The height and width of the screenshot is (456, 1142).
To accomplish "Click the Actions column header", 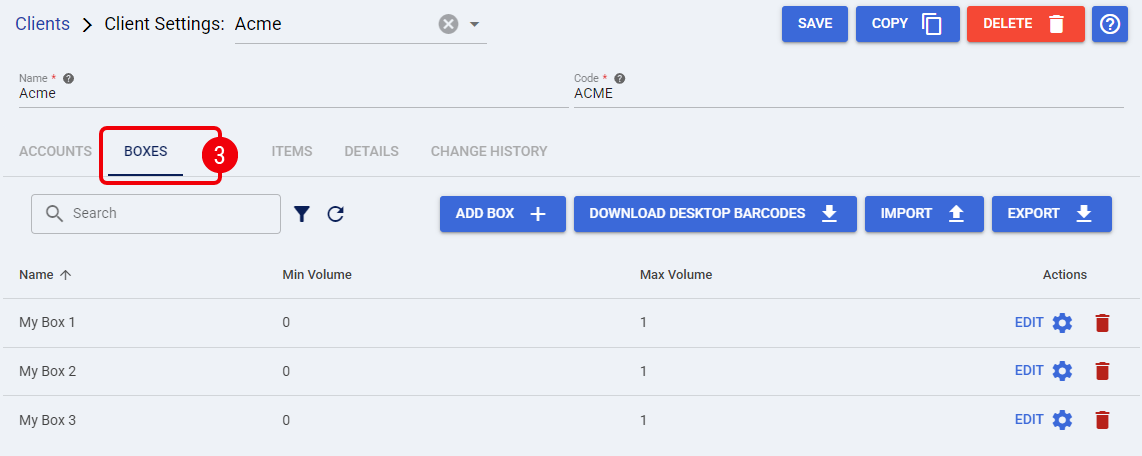I will tap(1065, 275).
